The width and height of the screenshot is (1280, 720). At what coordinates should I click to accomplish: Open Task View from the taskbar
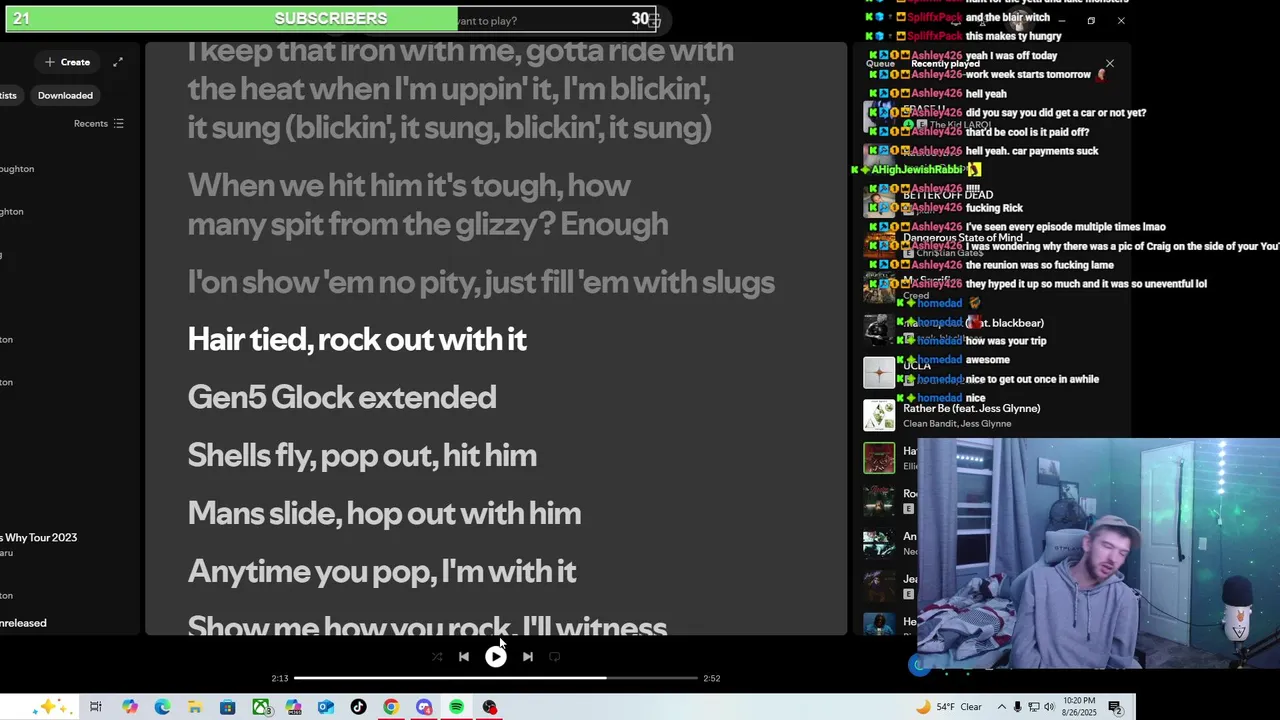(96, 707)
